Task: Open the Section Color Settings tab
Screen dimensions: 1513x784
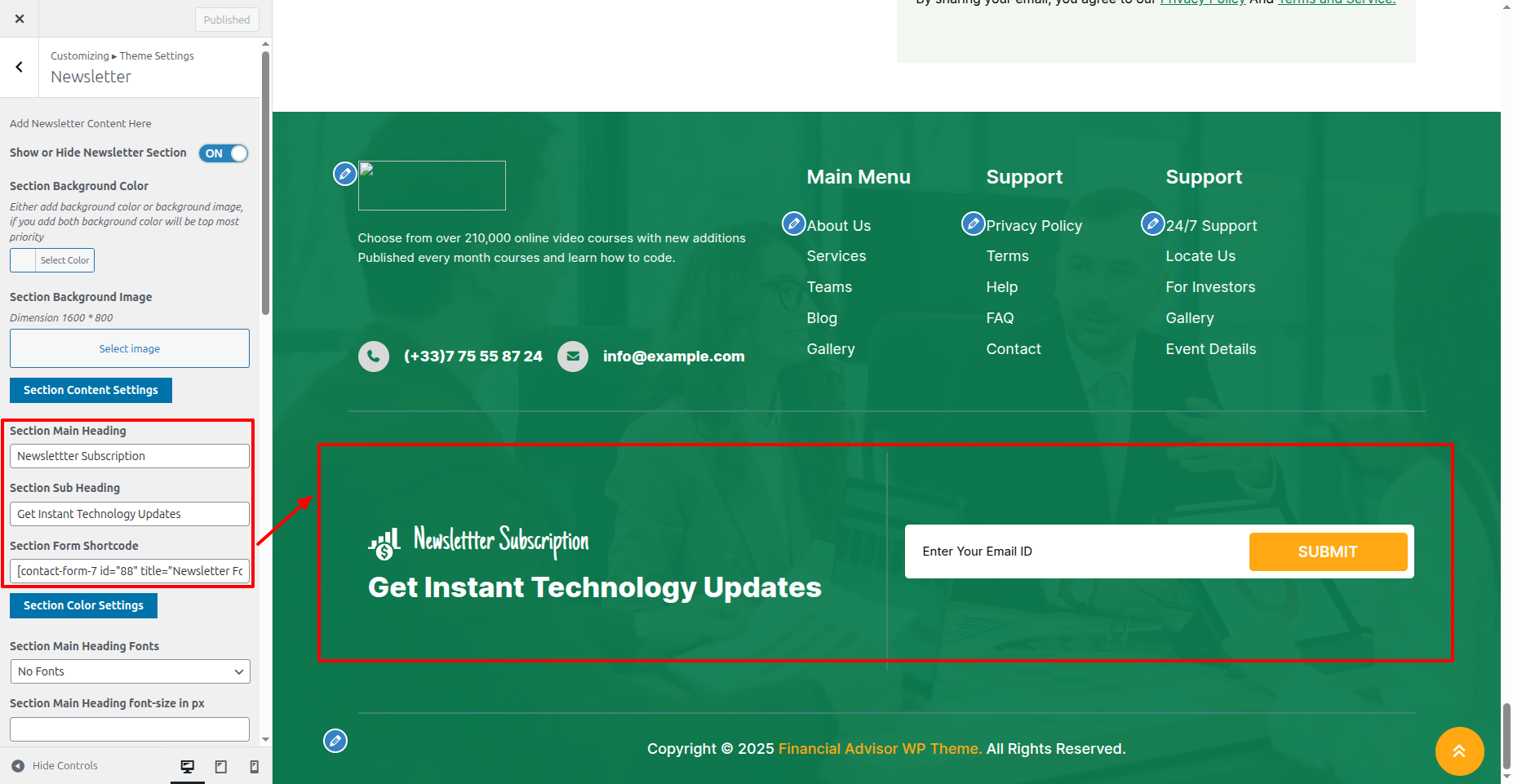Action: 83,605
